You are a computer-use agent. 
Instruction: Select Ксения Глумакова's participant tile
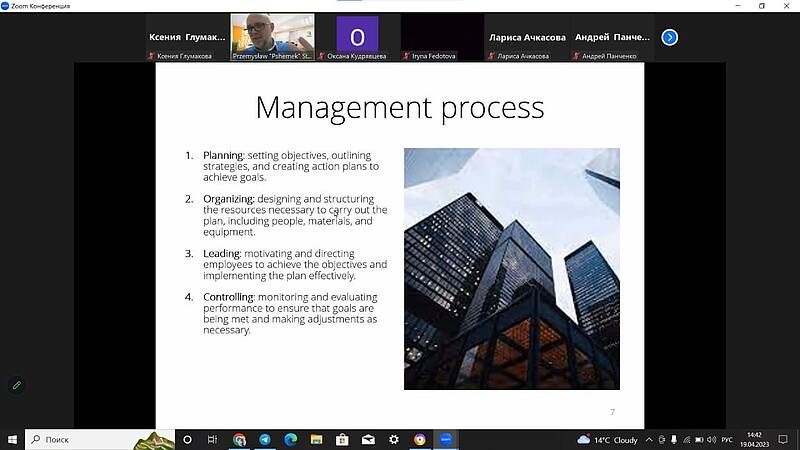(187, 37)
